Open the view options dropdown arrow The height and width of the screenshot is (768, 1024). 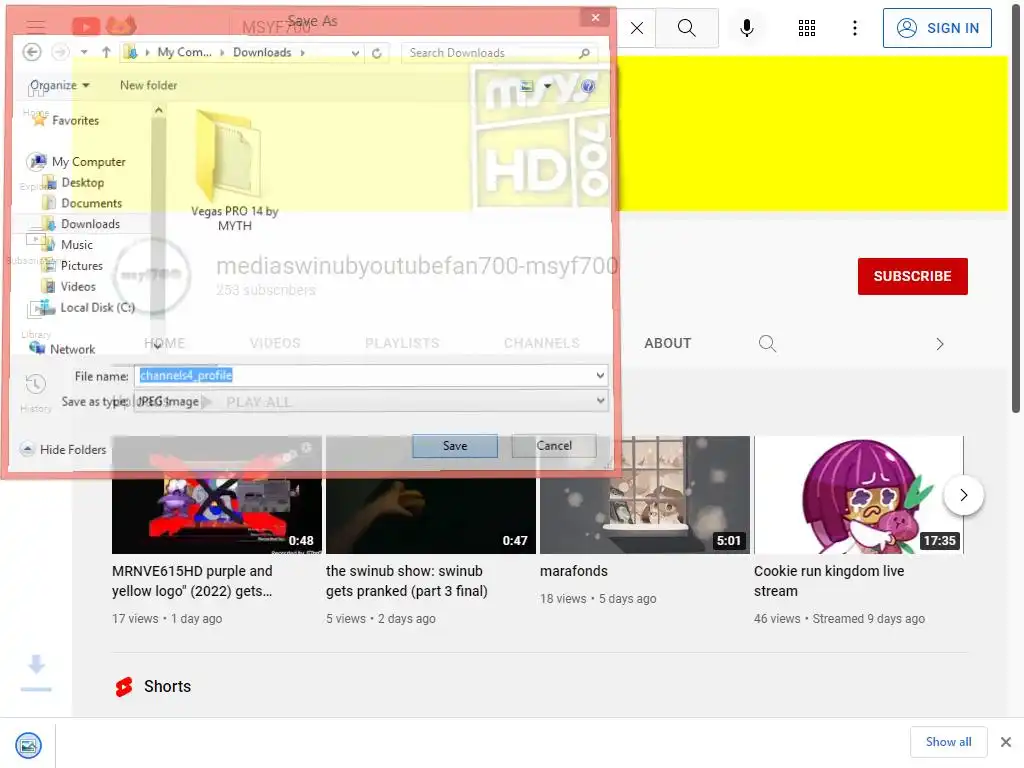click(x=547, y=86)
